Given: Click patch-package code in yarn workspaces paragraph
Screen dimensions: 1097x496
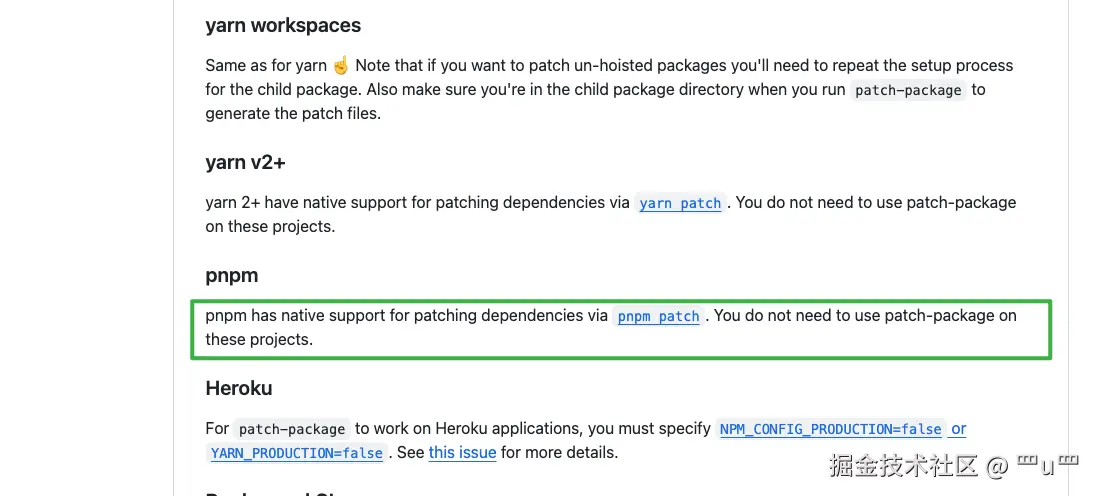Looking at the screenshot, I should click(x=908, y=90).
